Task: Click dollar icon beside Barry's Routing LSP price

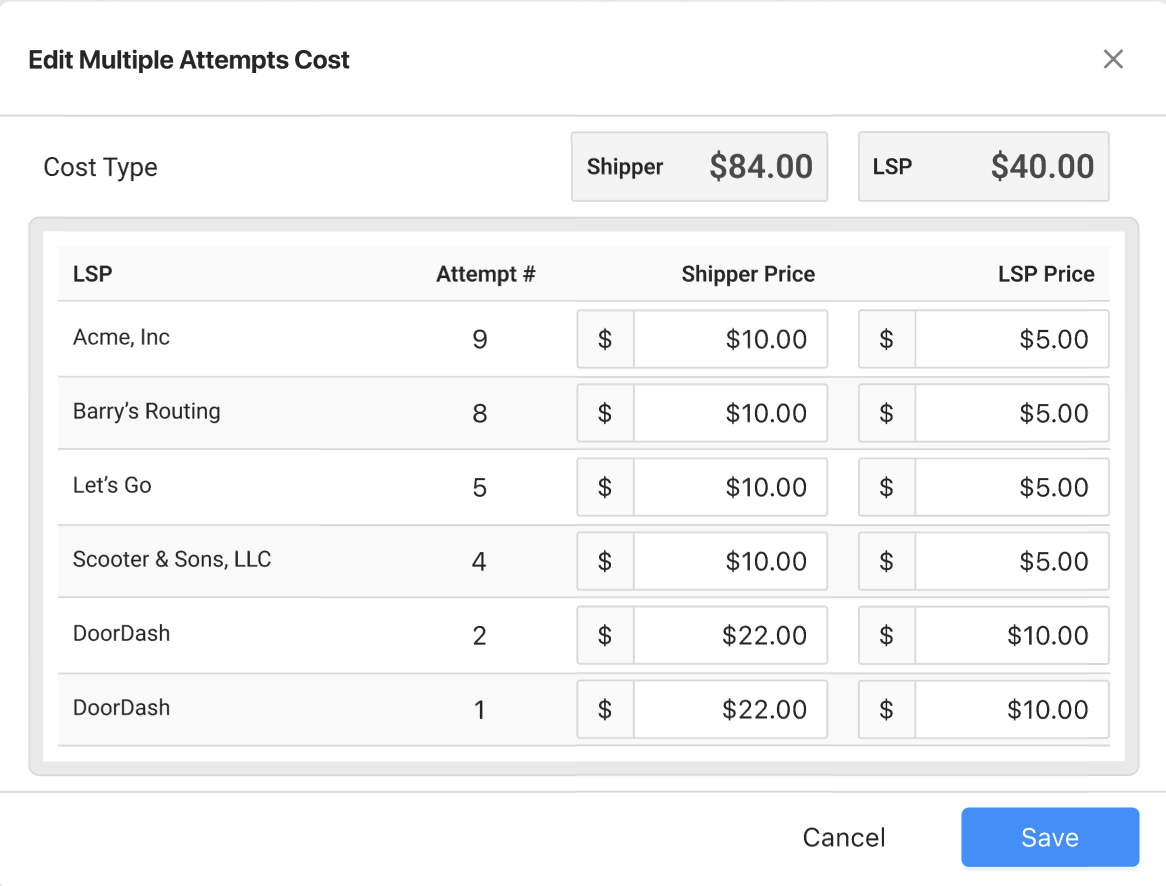Action: pyautogui.click(x=886, y=413)
